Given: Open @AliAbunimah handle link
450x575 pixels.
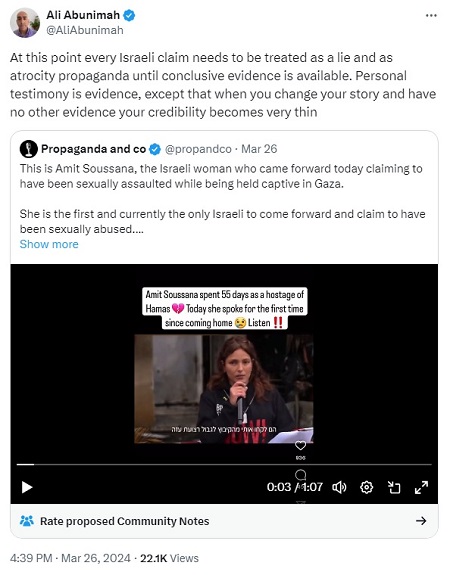Looking at the screenshot, I should tap(85, 30).
